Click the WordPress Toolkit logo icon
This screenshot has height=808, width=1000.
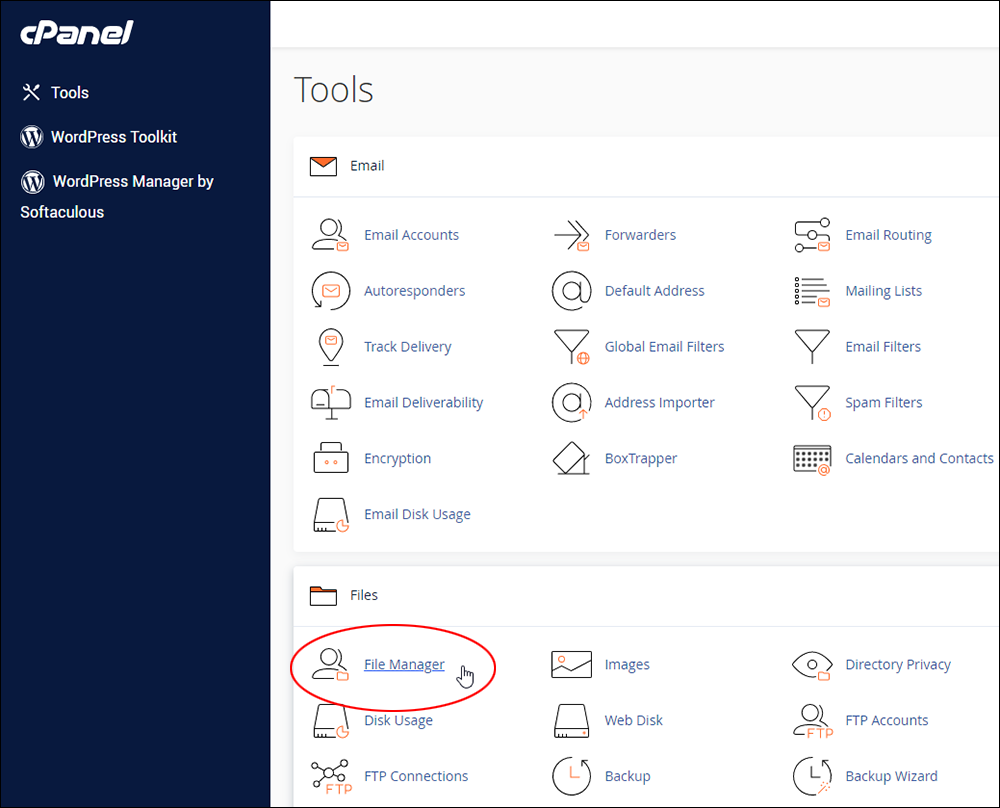[x=32, y=137]
